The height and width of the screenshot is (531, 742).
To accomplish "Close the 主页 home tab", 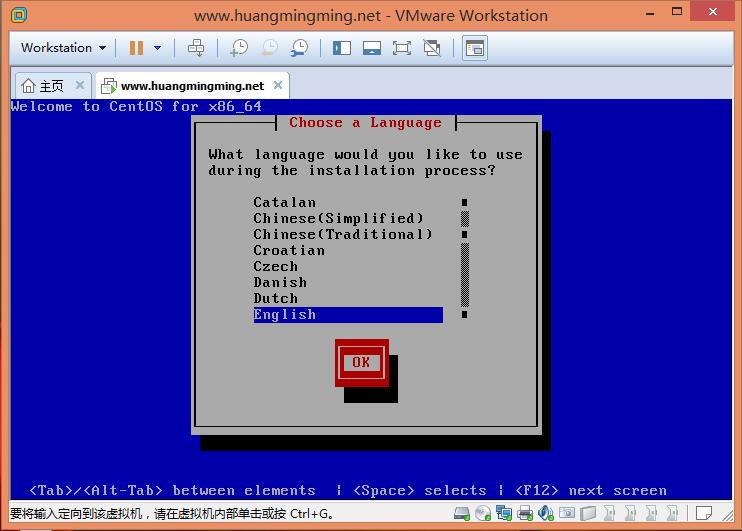I will tap(80, 85).
